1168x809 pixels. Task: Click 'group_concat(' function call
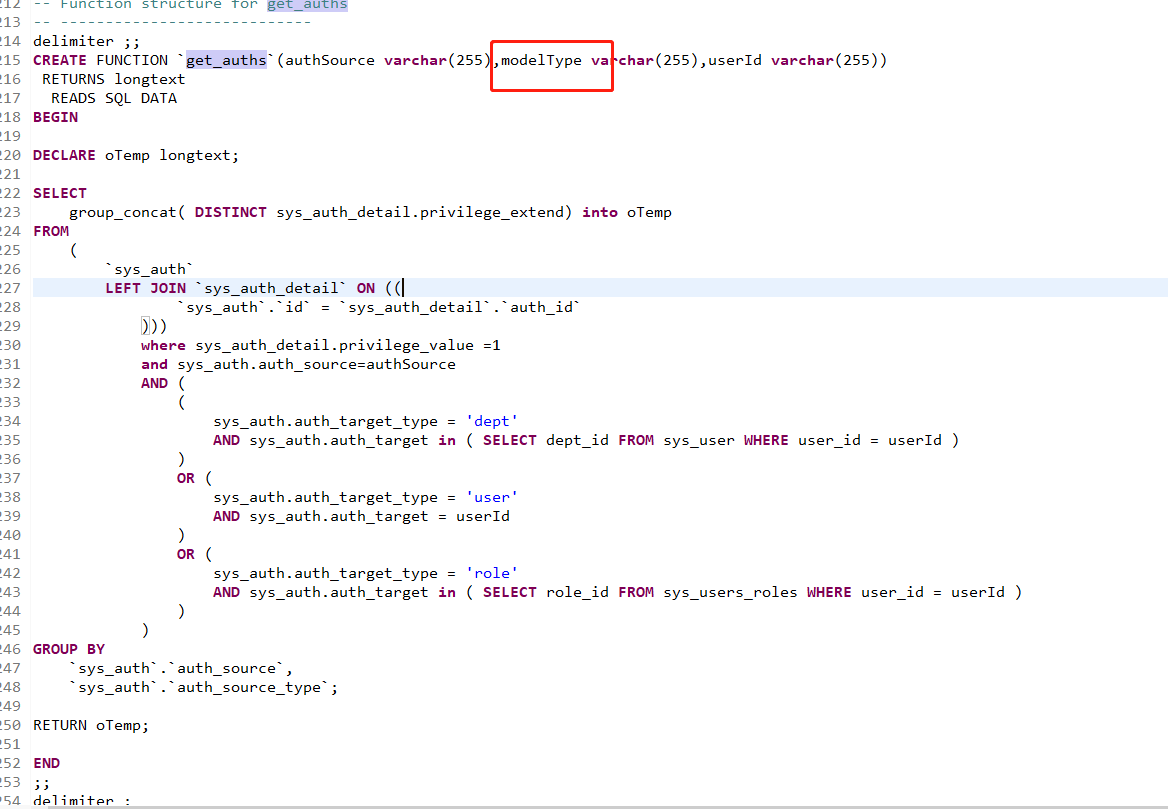(x=127, y=212)
